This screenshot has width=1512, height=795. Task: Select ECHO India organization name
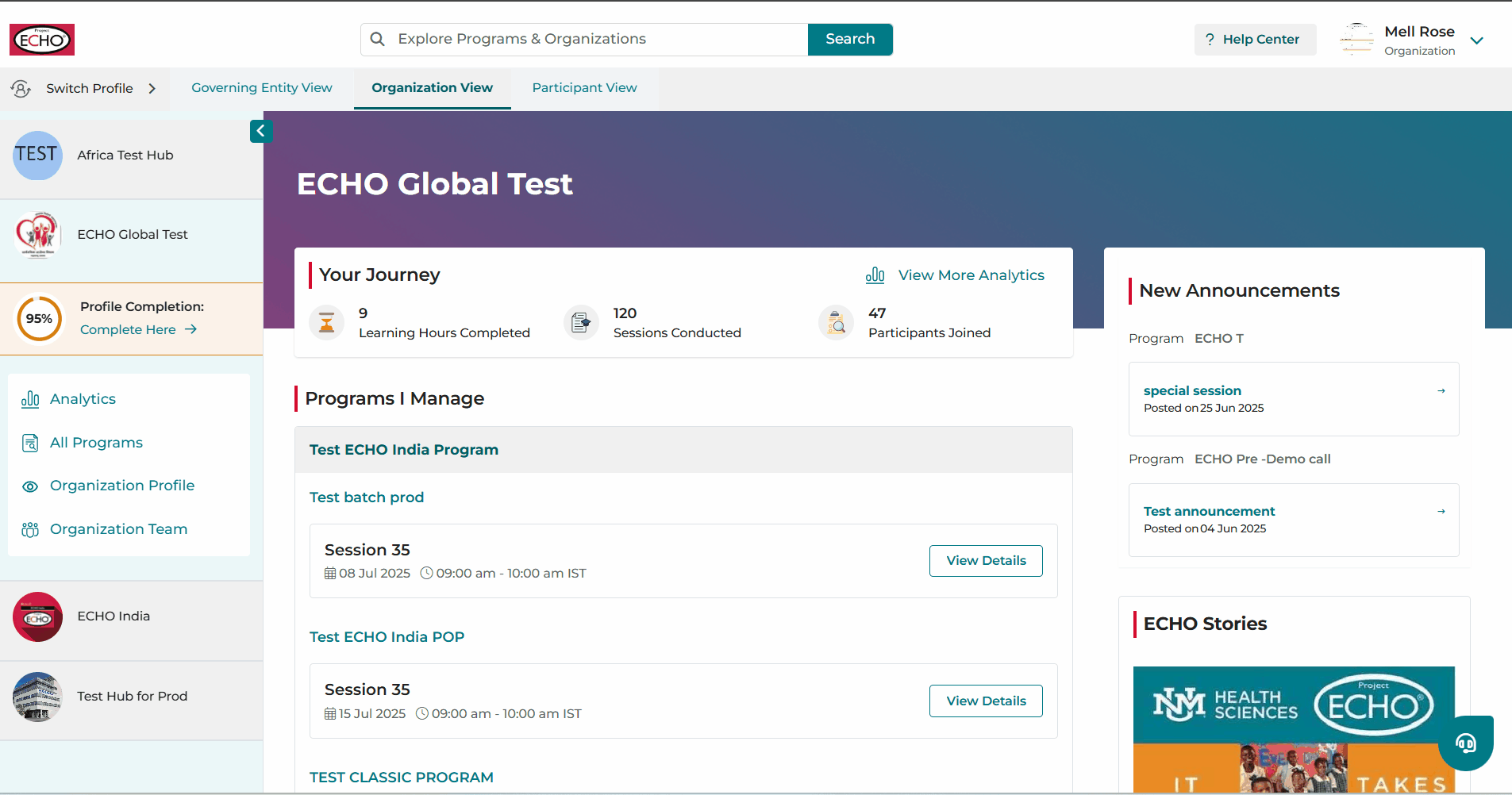coord(113,616)
